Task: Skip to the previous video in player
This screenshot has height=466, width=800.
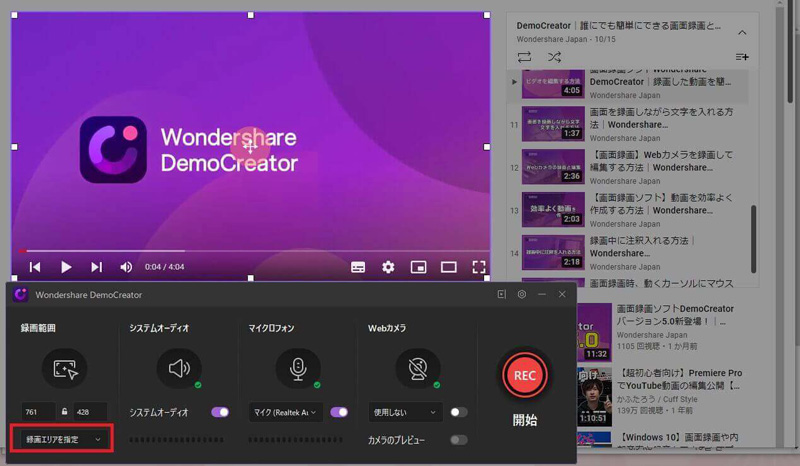Action: coord(35,267)
